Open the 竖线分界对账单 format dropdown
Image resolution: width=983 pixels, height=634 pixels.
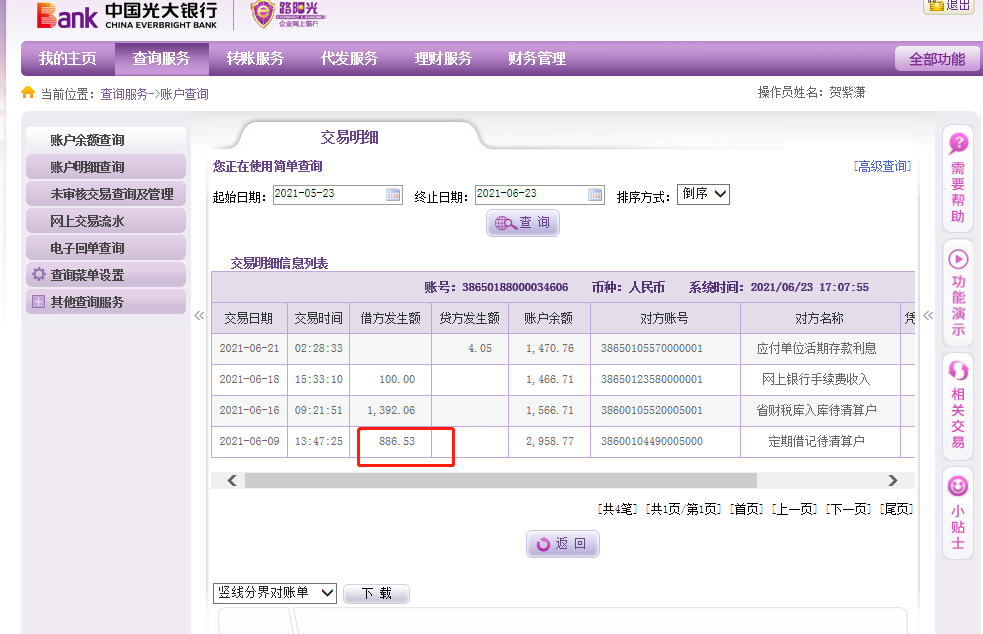(275, 593)
